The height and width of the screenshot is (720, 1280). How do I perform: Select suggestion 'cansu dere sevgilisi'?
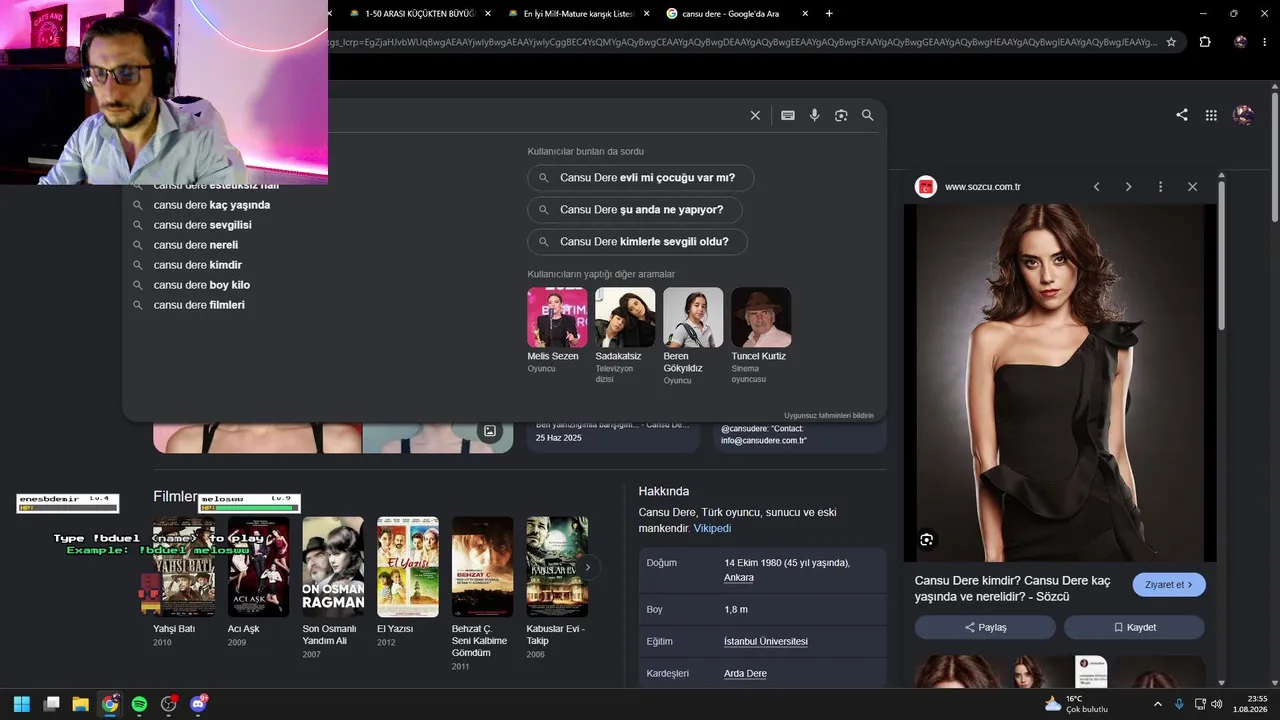203,225
